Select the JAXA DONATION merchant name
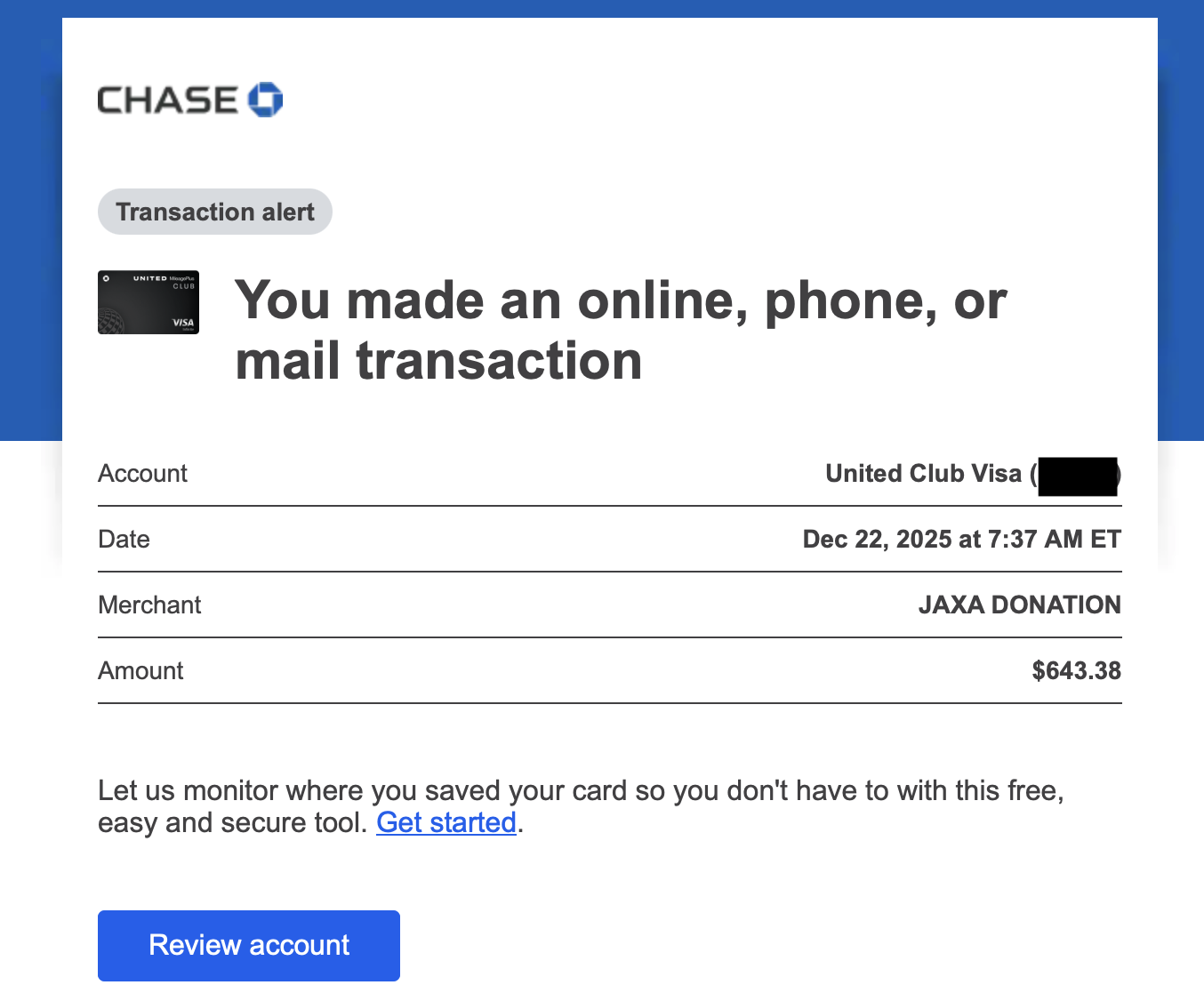 [1019, 605]
